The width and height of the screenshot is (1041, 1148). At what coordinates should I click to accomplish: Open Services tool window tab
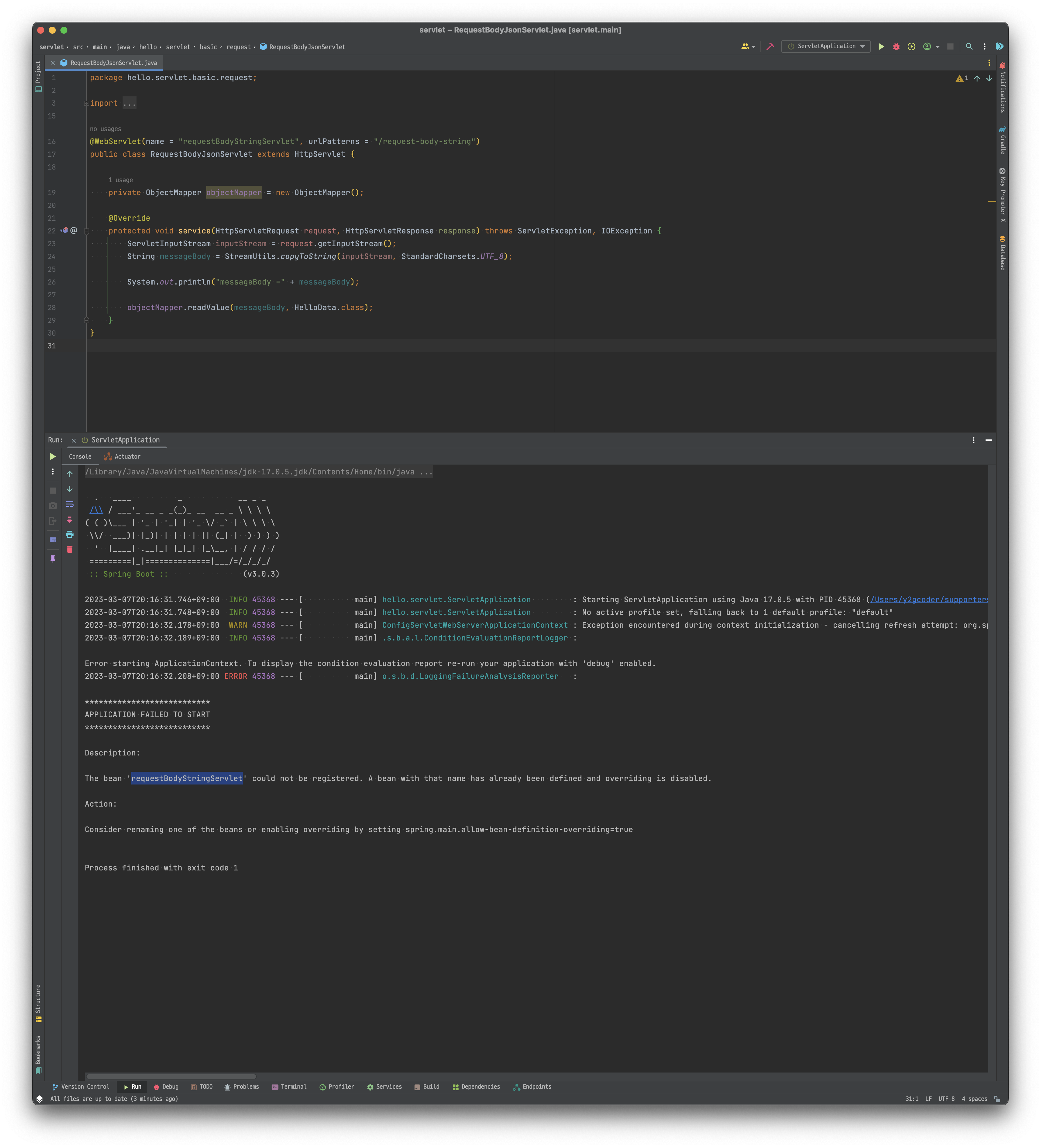click(x=385, y=1087)
